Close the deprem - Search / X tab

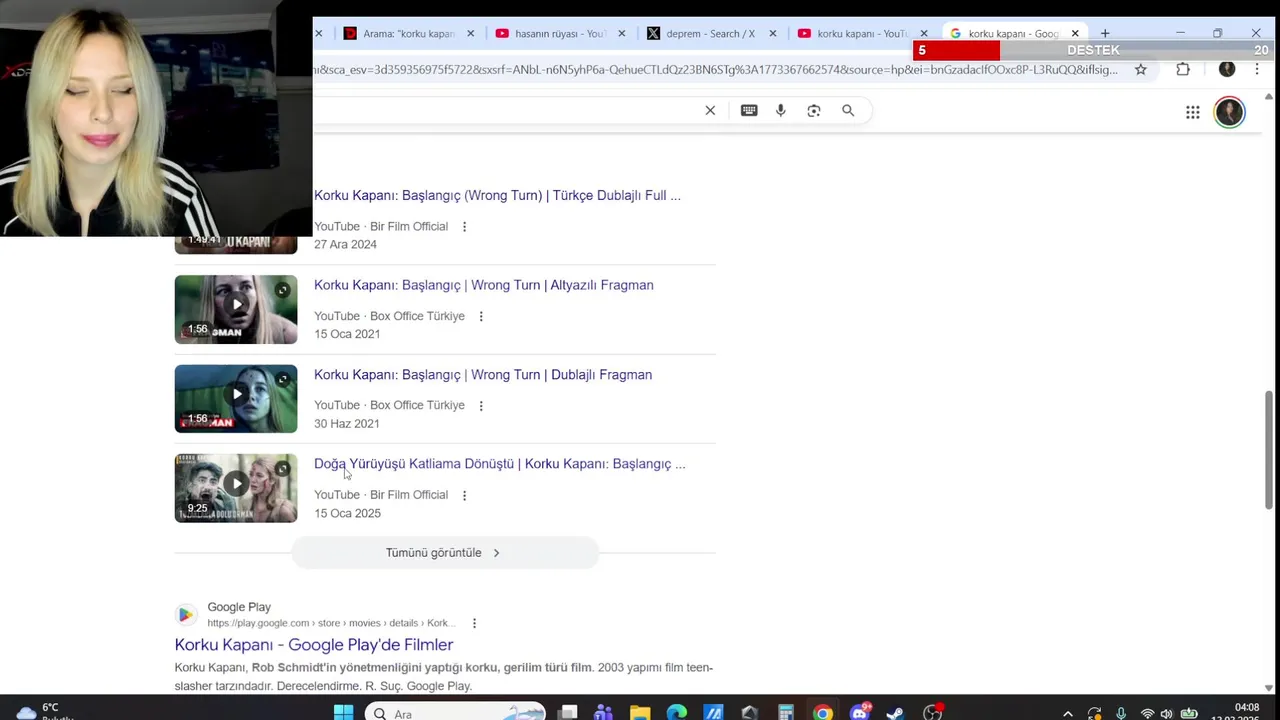point(772,33)
